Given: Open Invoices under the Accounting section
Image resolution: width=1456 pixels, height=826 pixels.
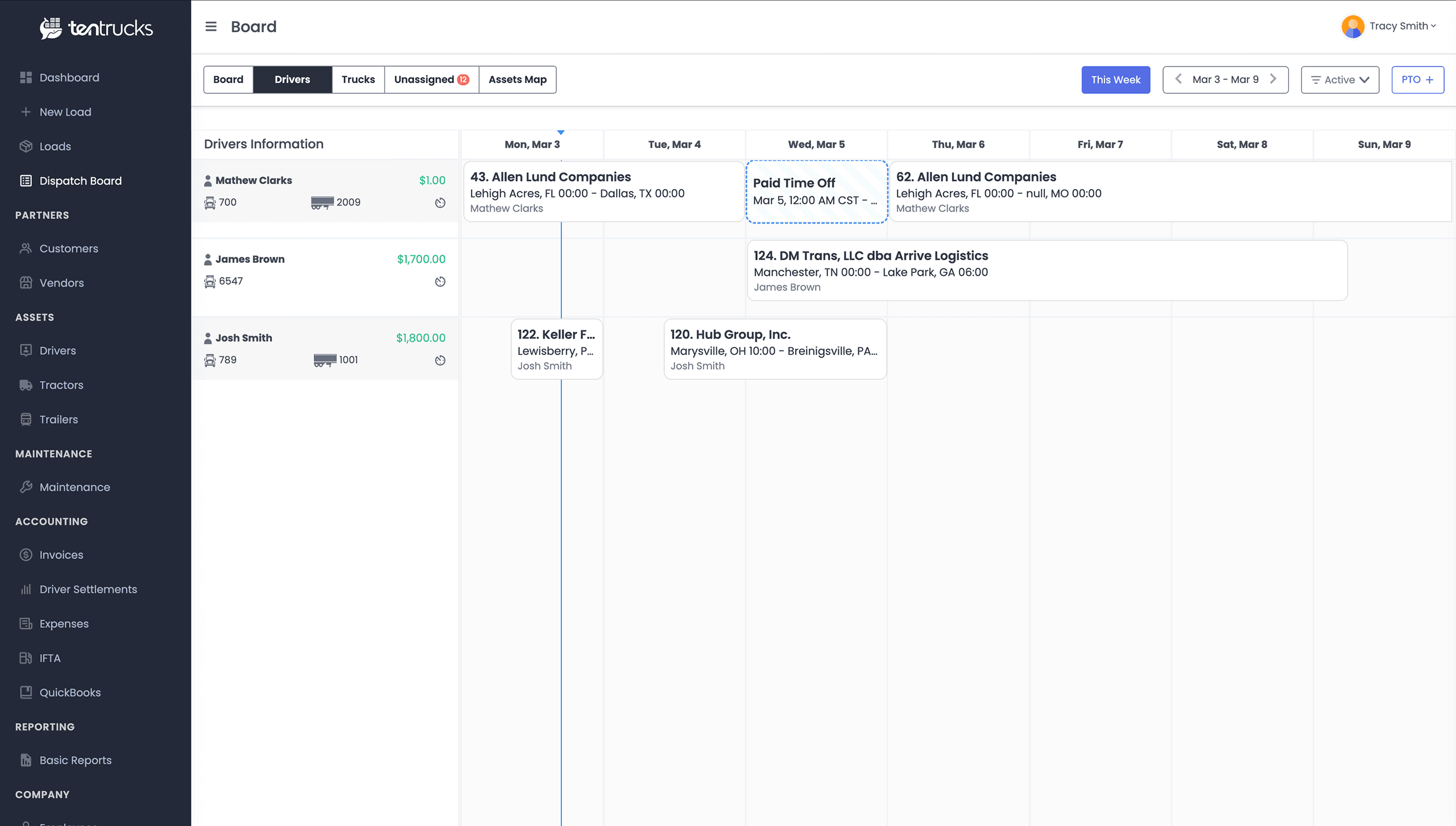Looking at the screenshot, I should tap(61, 555).
